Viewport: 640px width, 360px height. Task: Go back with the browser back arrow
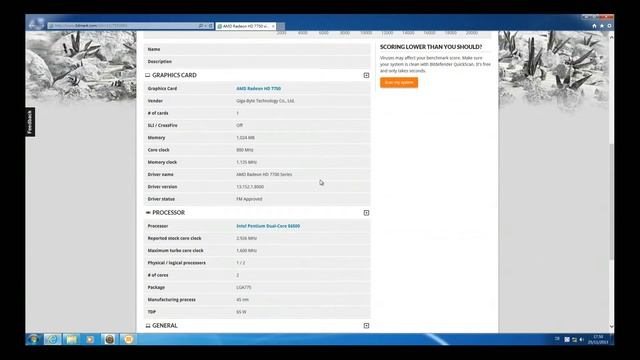coord(36,24)
